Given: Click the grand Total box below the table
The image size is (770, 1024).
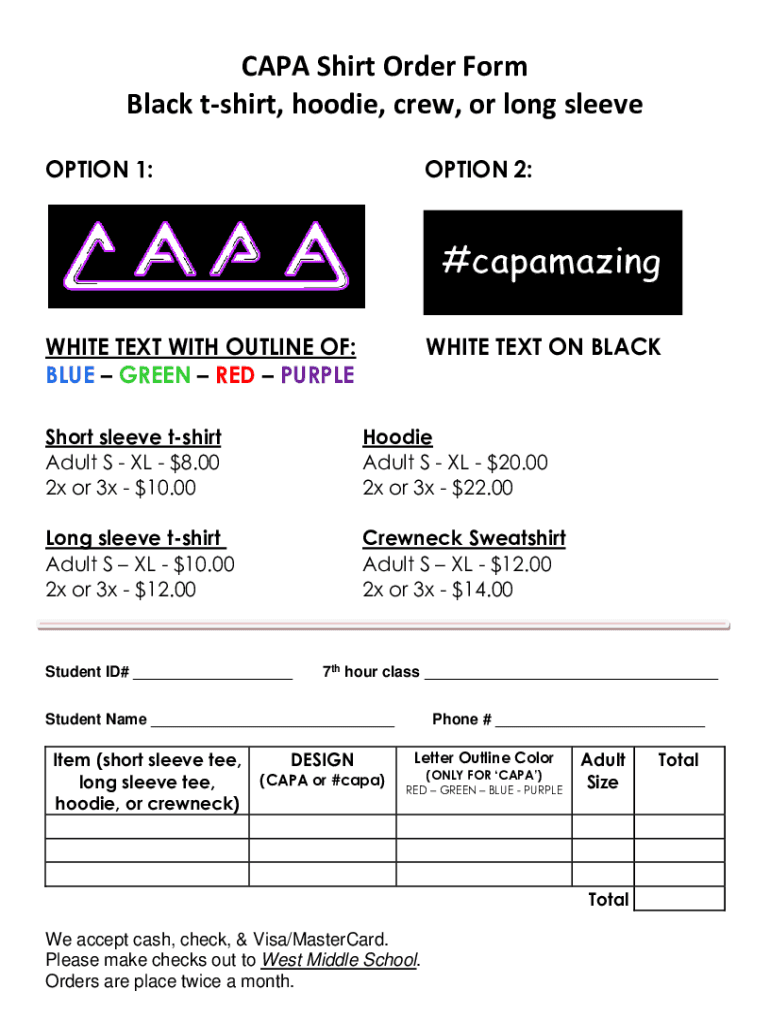Looking at the screenshot, I should (x=679, y=899).
